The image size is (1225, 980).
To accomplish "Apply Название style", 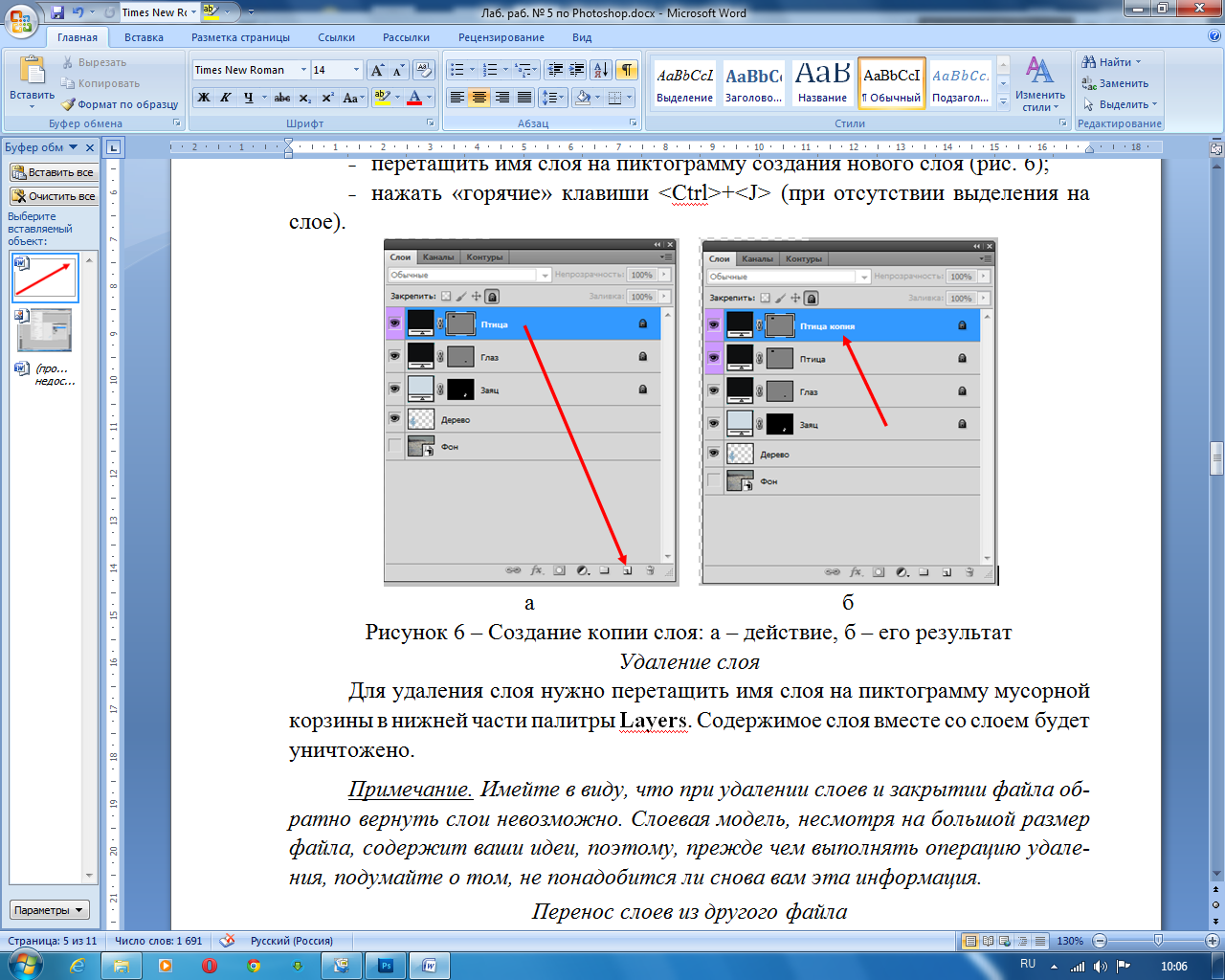I will pos(822,84).
